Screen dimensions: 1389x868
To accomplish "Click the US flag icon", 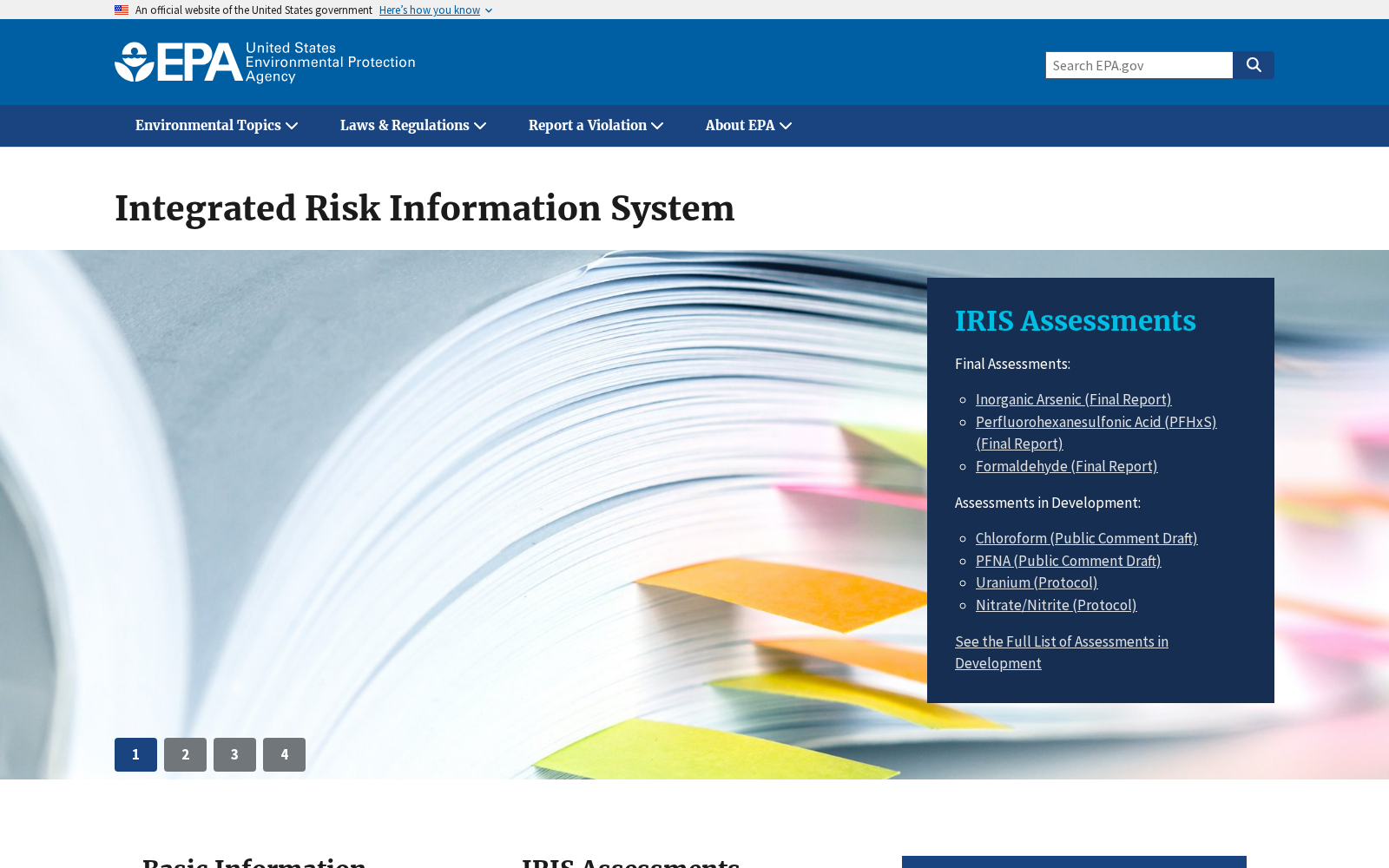I will 122,10.
